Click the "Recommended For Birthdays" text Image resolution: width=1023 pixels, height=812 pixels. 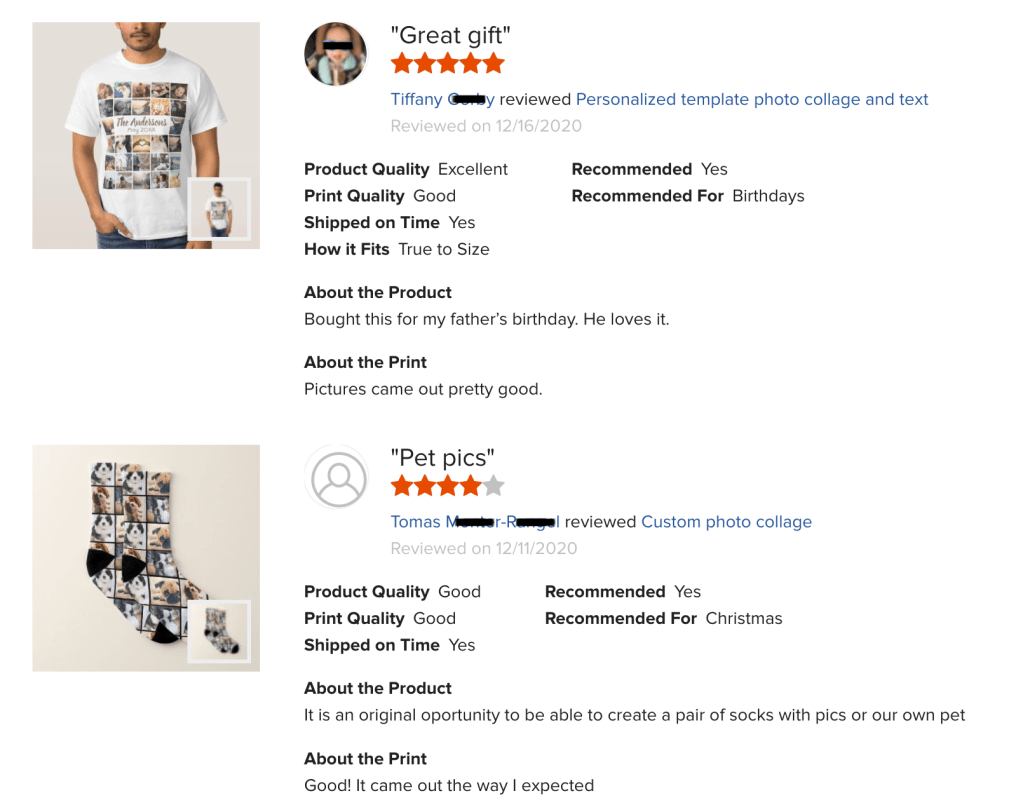pos(687,196)
